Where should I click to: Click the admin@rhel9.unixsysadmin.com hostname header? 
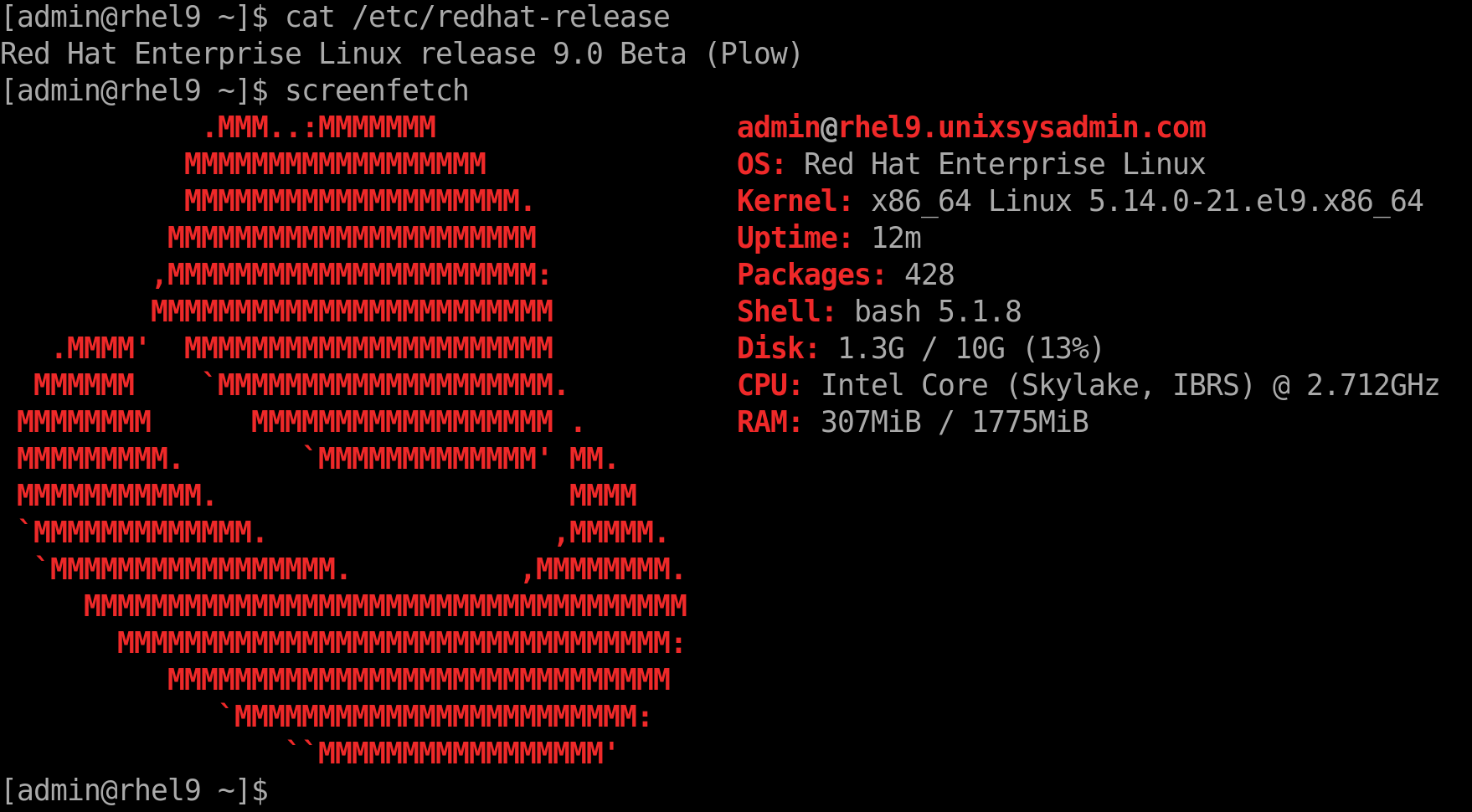971,127
